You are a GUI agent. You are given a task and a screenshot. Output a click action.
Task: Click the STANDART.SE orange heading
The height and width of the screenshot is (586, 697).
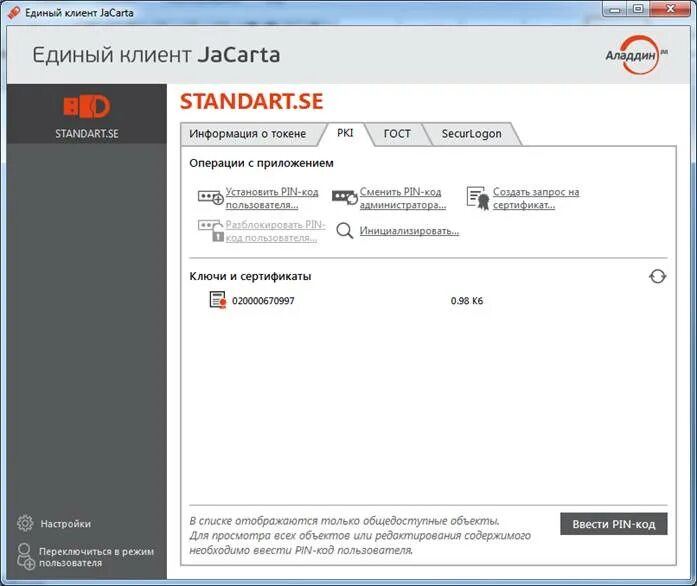252,101
